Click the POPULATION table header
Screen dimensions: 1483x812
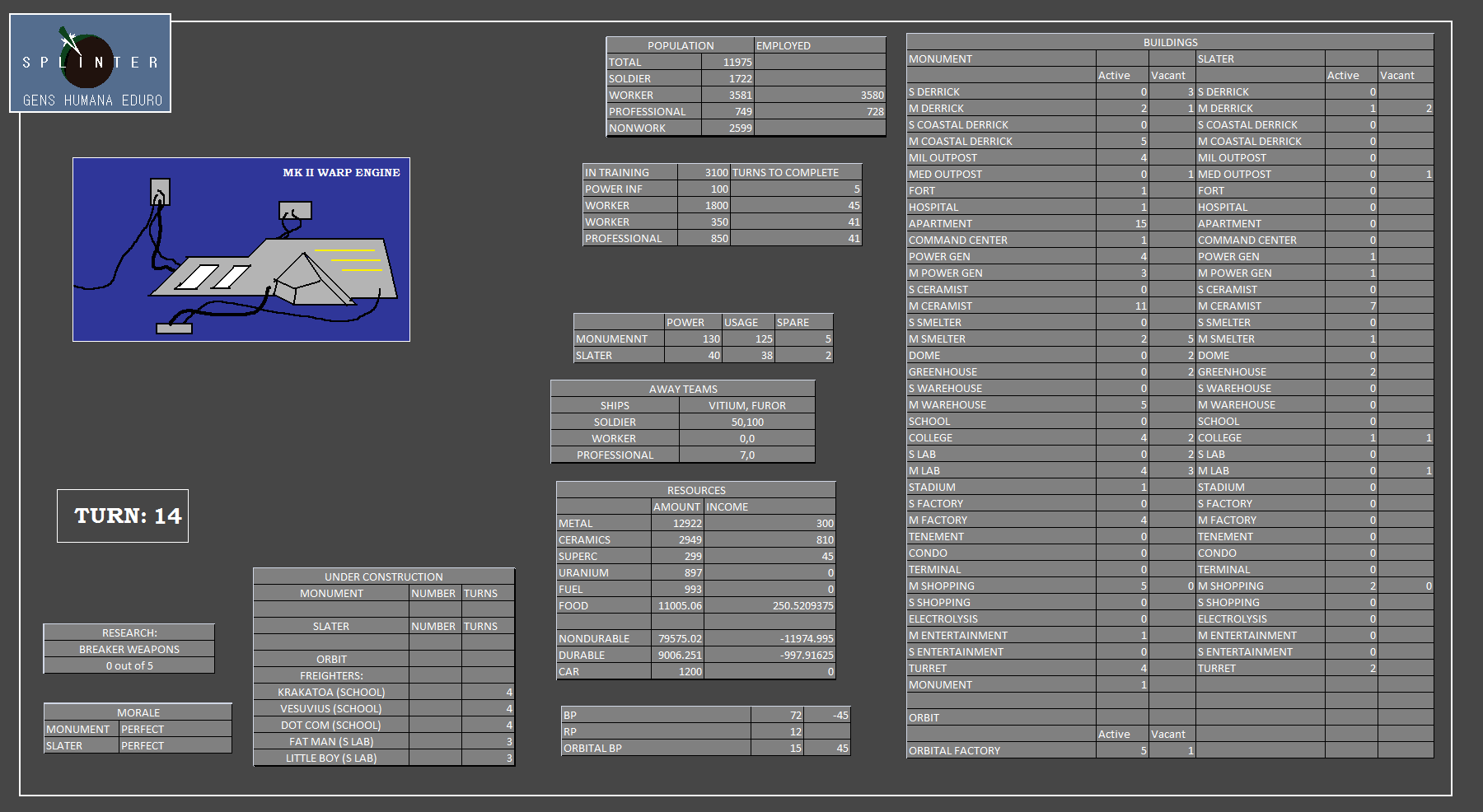tap(680, 46)
